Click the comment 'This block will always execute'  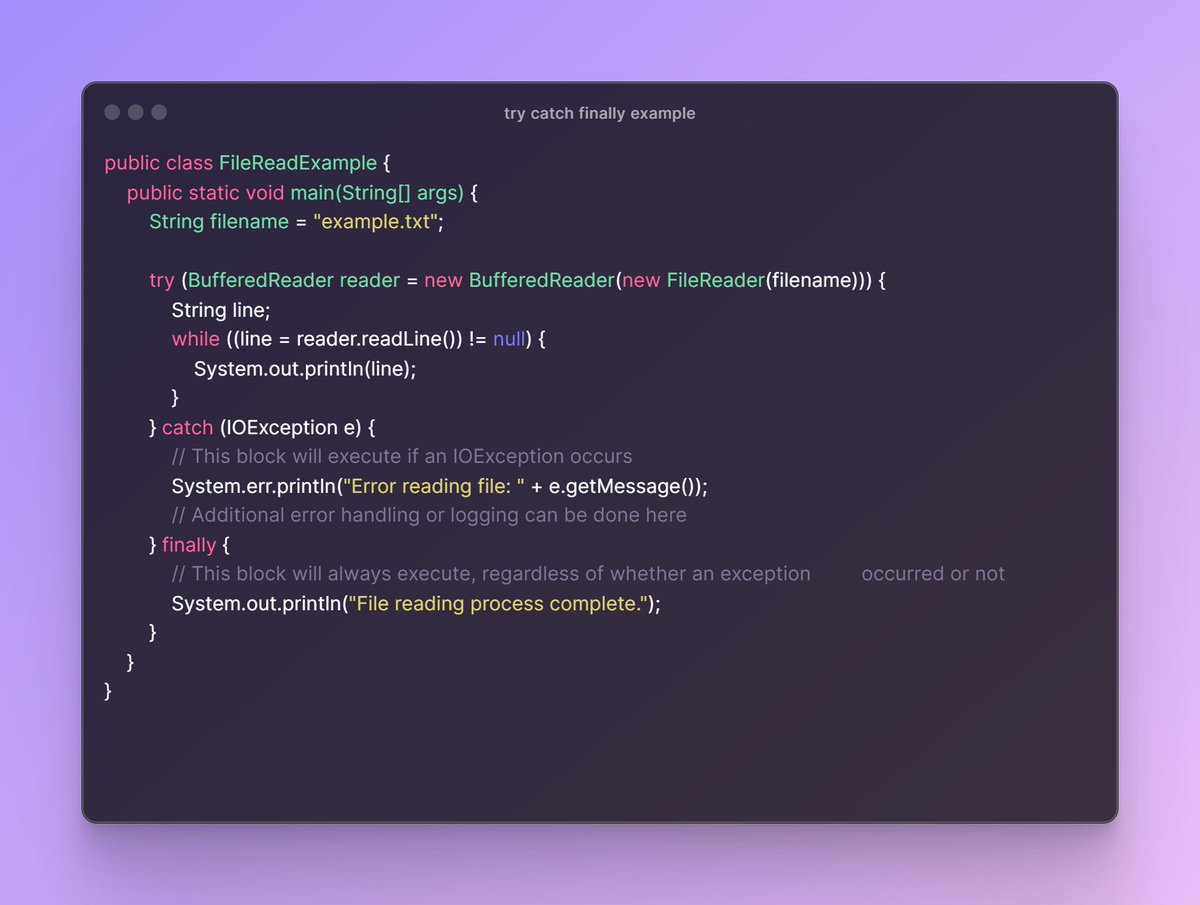588,574
